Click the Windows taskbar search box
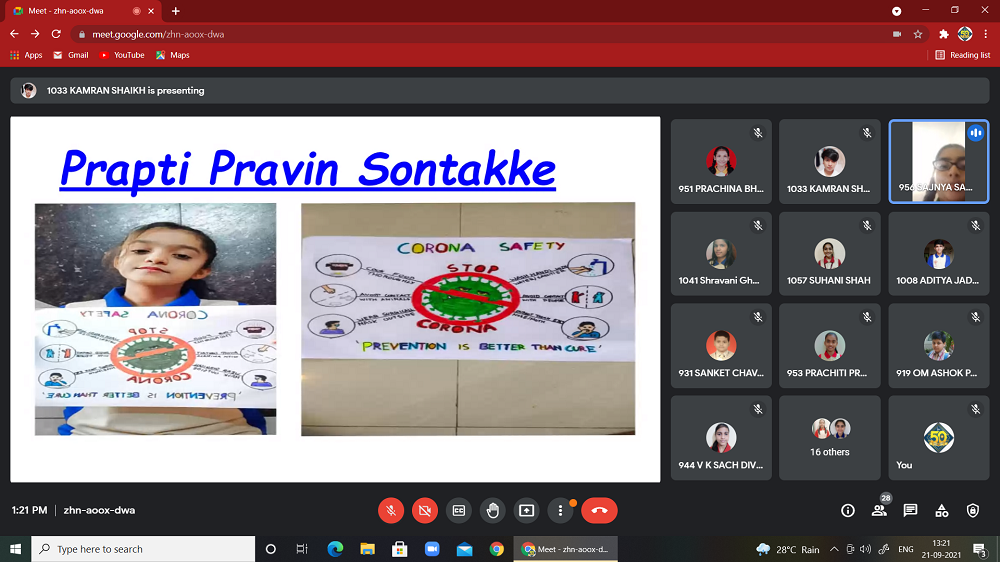This screenshot has width=1000, height=562. (x=143, y=549)
